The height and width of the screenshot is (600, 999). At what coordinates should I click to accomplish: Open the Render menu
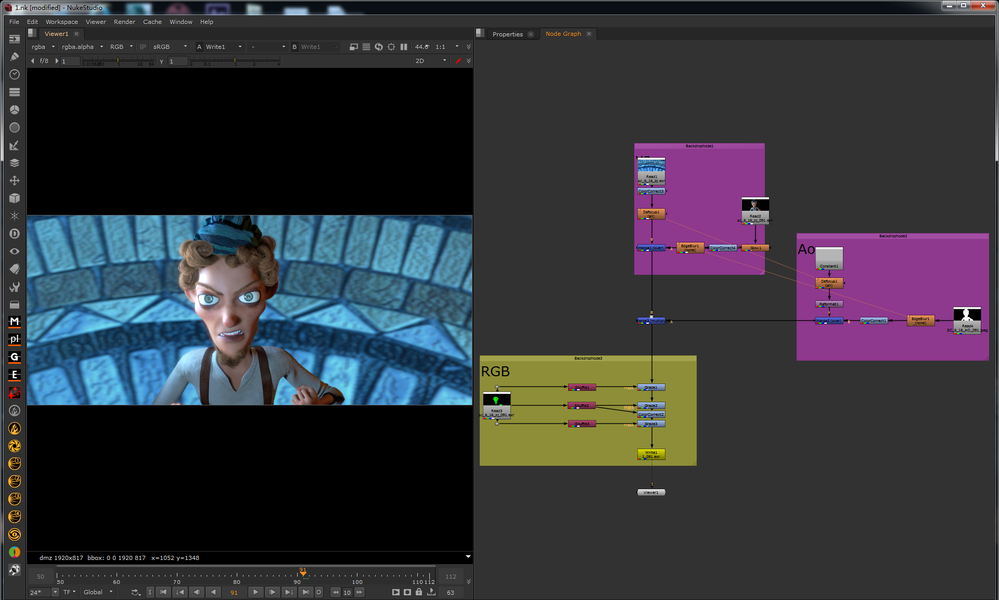[x=124, y=22]
